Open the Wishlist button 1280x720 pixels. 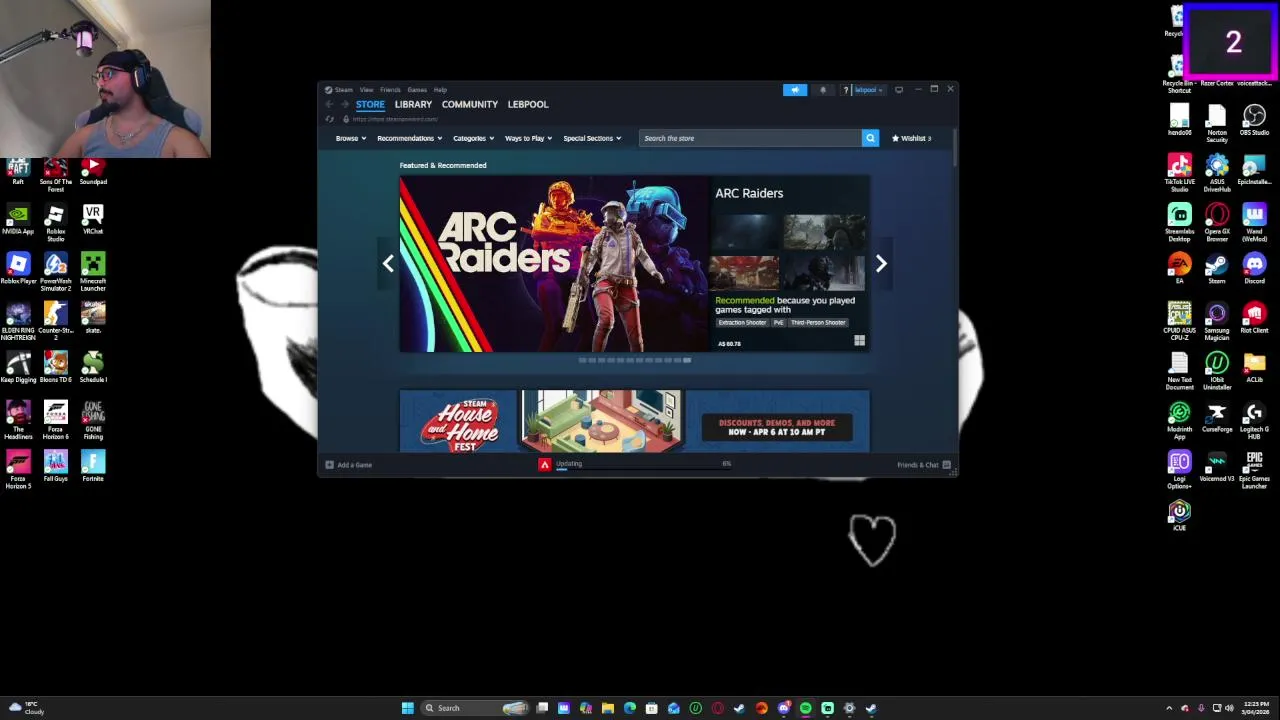tap(911, 138)
